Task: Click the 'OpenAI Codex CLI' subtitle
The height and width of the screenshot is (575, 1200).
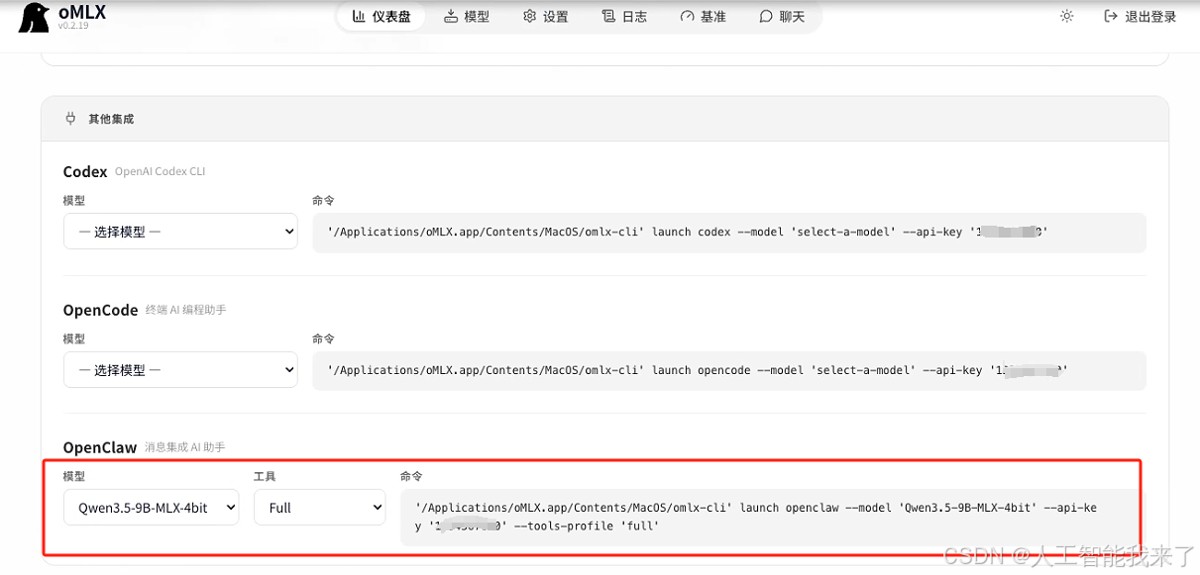Action: pos(160,172)
